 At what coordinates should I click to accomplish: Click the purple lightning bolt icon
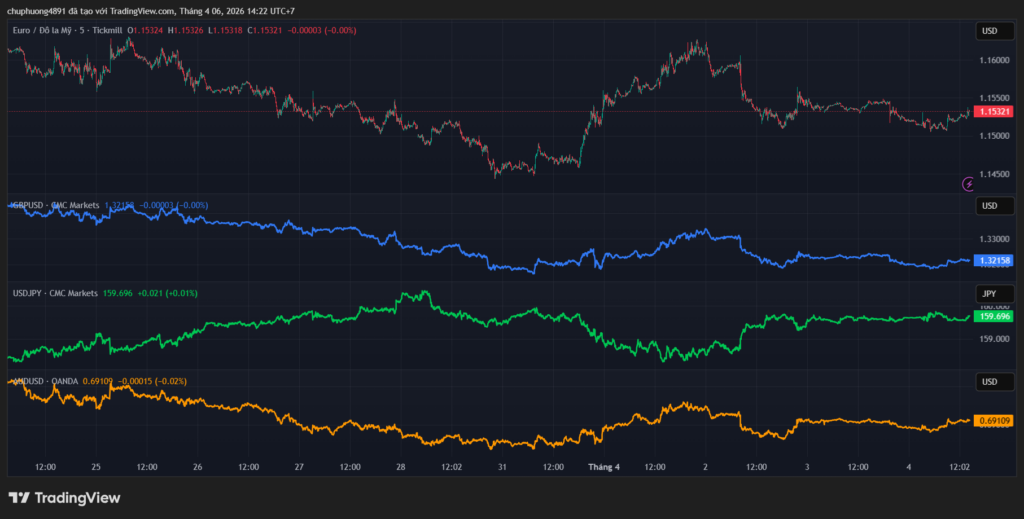[x=968, y=184]
